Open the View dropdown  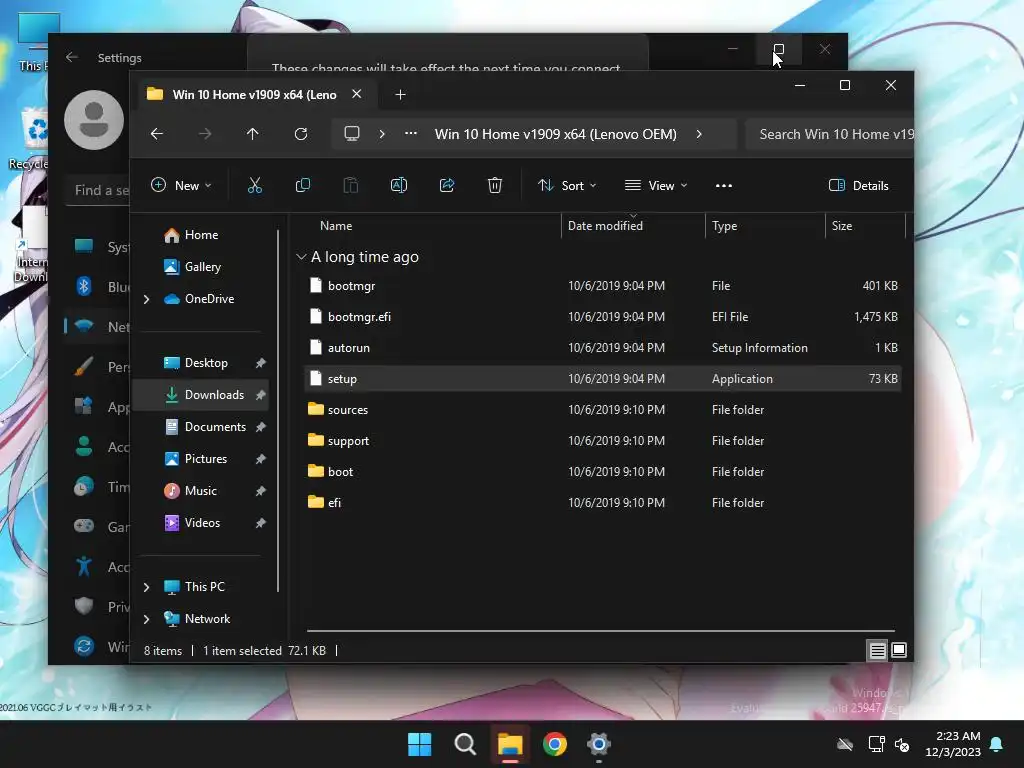point(656,185)
